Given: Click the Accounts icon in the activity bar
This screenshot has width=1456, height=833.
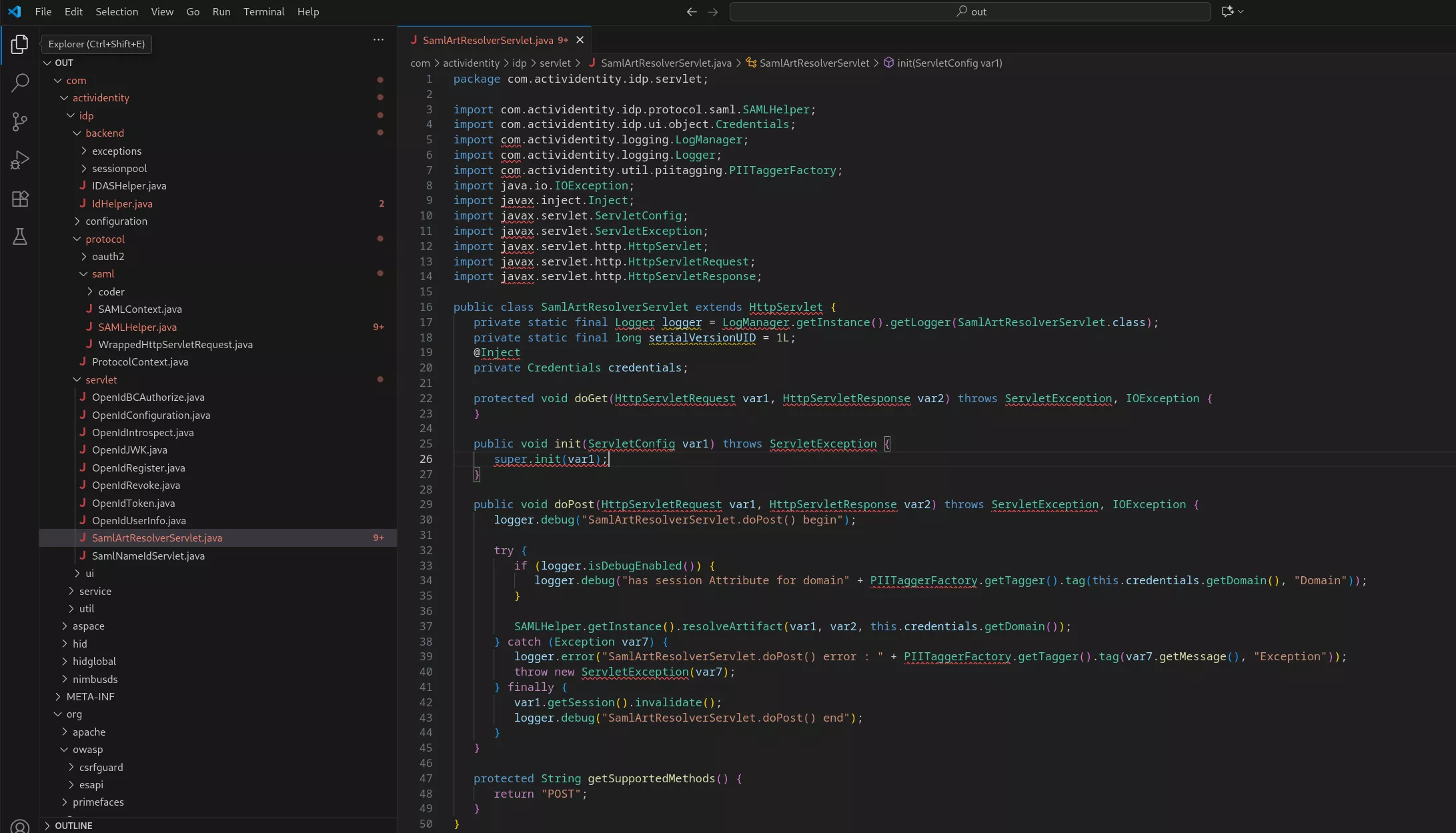Looking at the screenshot, I should pos(19,826).
